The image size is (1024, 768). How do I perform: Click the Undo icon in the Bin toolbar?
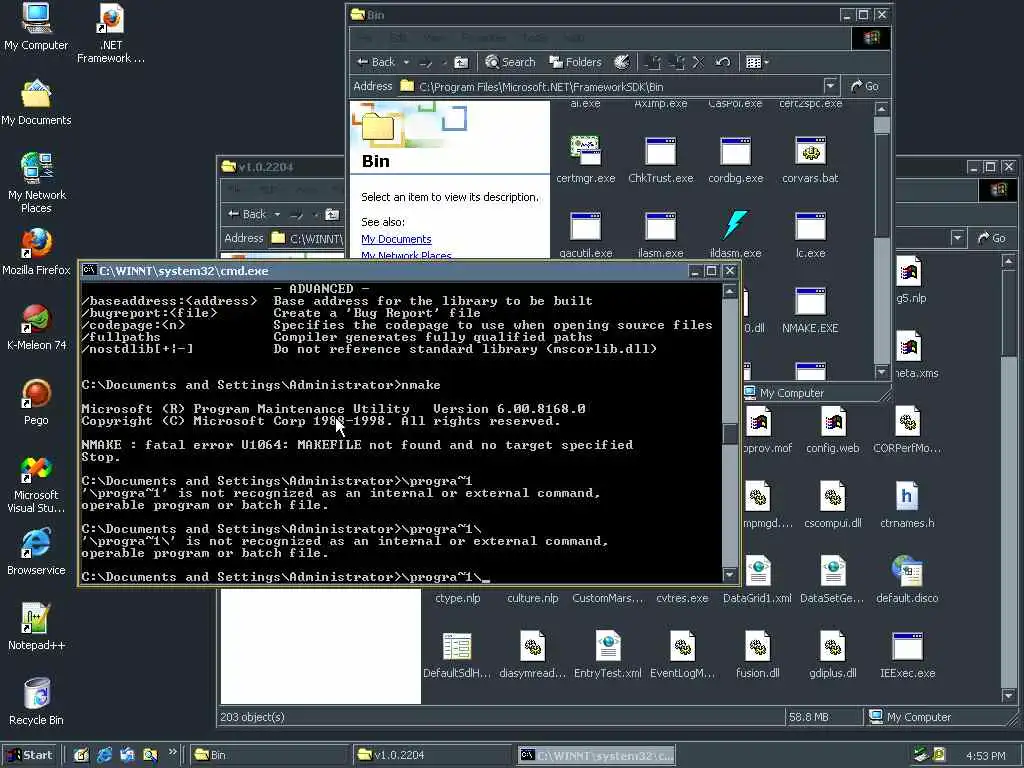pos(722,62)
